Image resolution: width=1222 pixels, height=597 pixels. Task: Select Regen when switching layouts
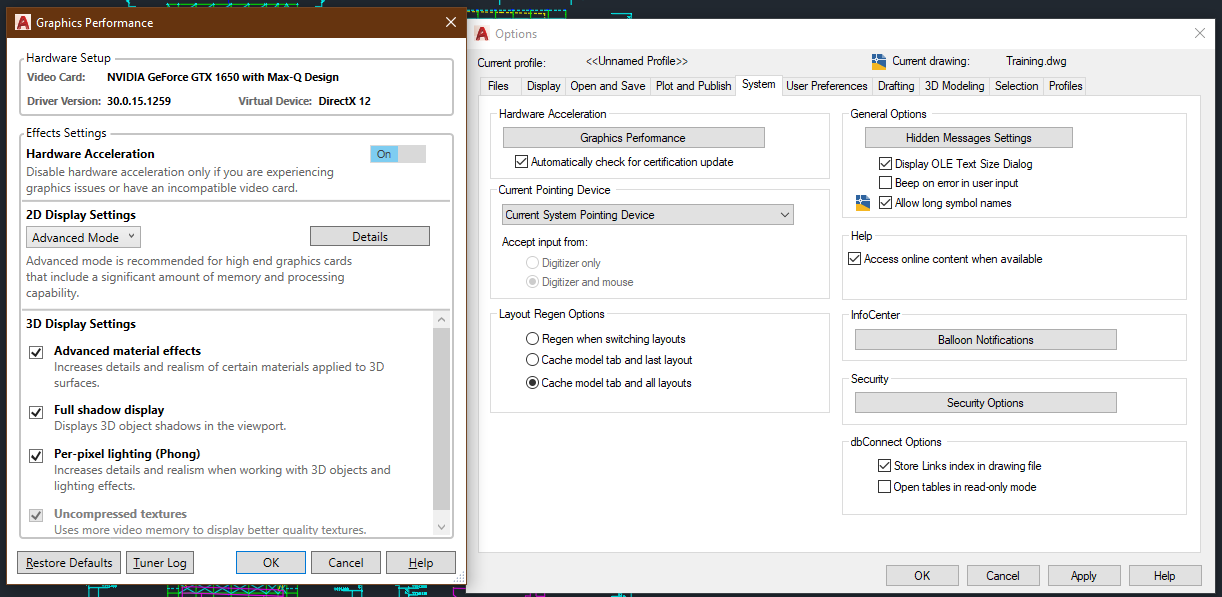(x=532, y=339)
